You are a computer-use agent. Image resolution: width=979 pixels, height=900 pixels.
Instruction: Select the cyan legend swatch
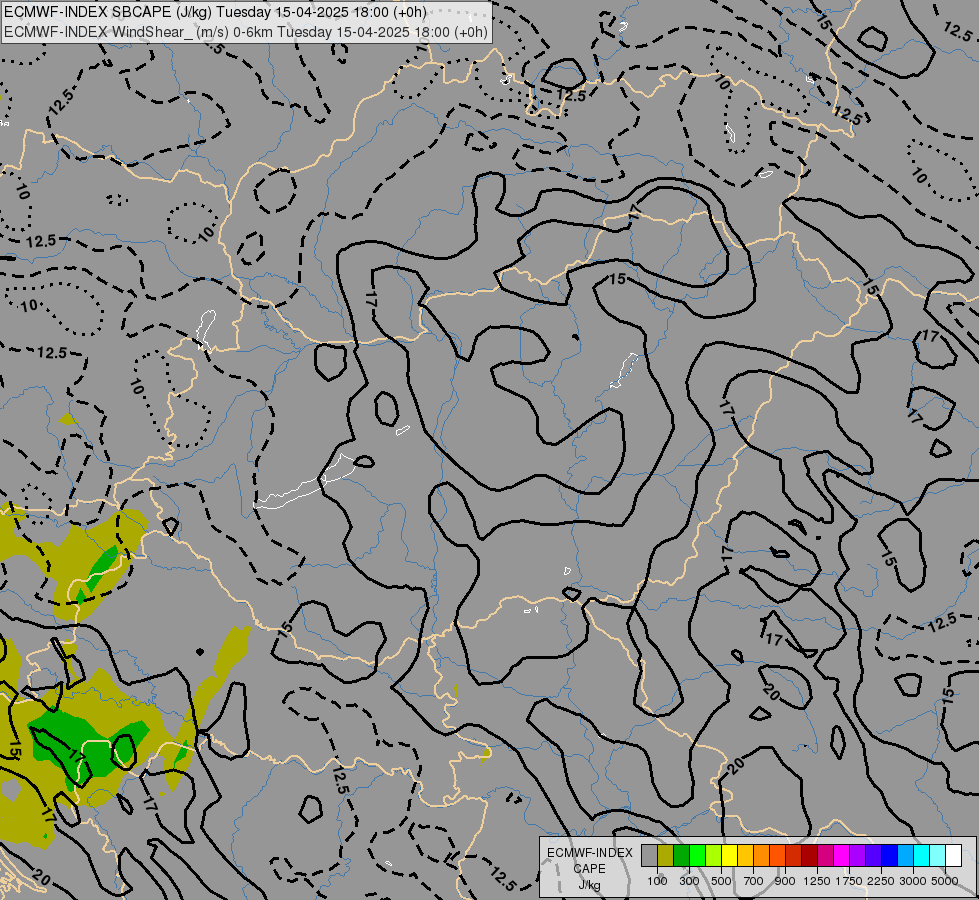coord(921,856)
